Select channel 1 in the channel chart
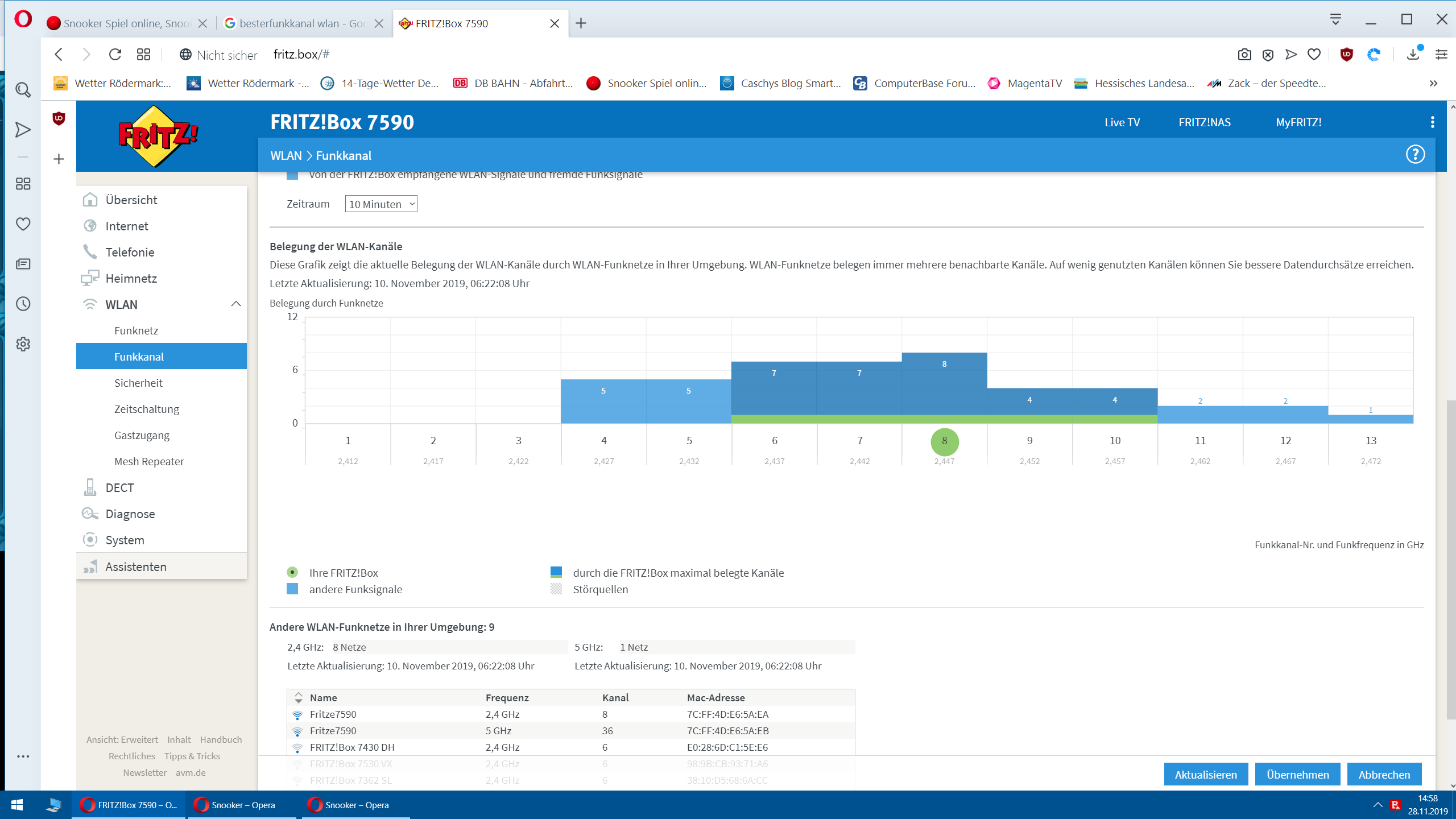 348,441
